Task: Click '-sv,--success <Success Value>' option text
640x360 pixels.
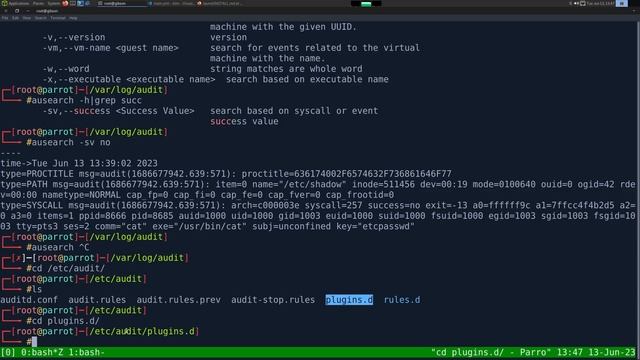Action: pyautogui.click(x=118, y=111)
